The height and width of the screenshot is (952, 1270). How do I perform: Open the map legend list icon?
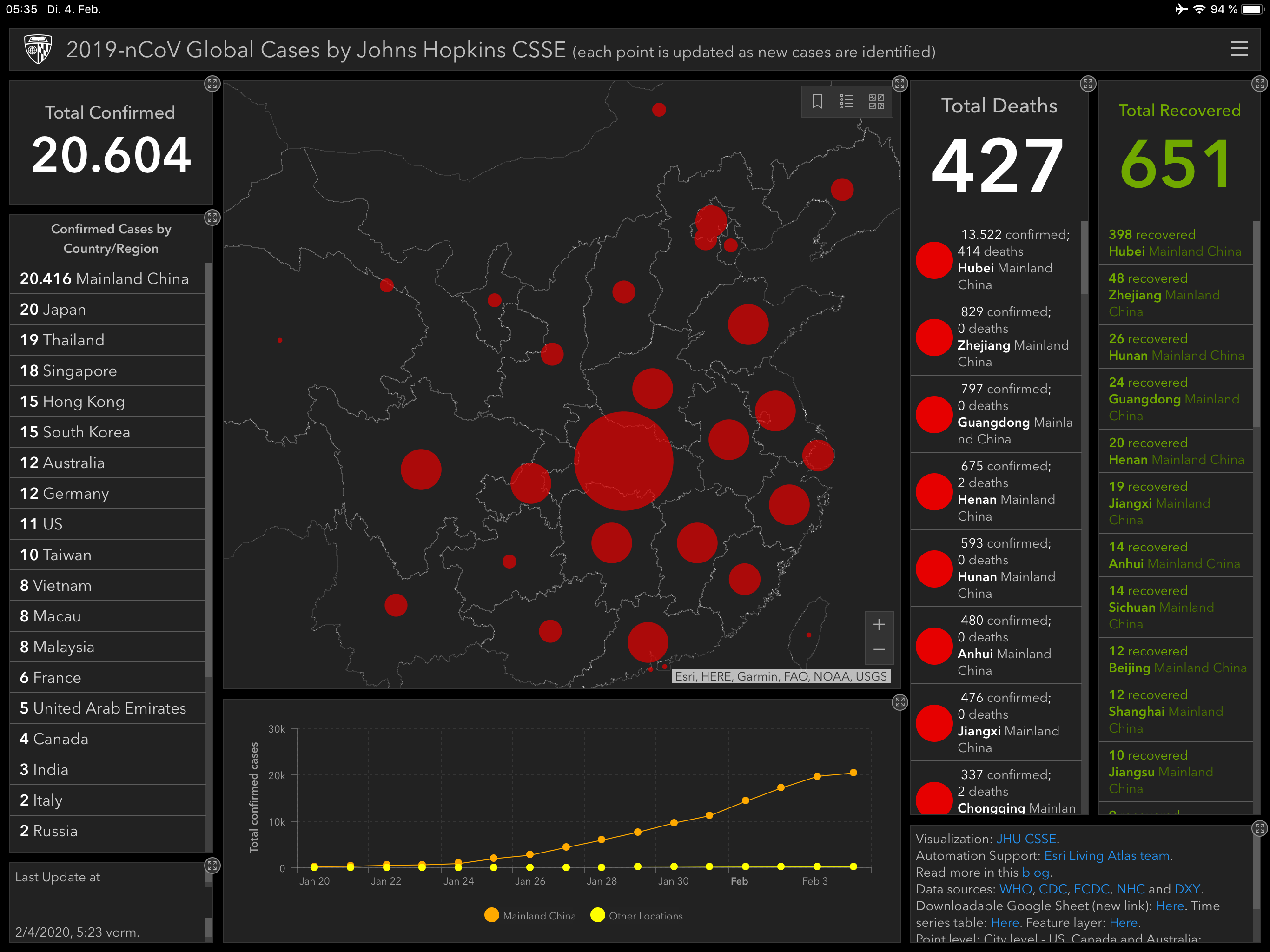[x=847, y=102]
